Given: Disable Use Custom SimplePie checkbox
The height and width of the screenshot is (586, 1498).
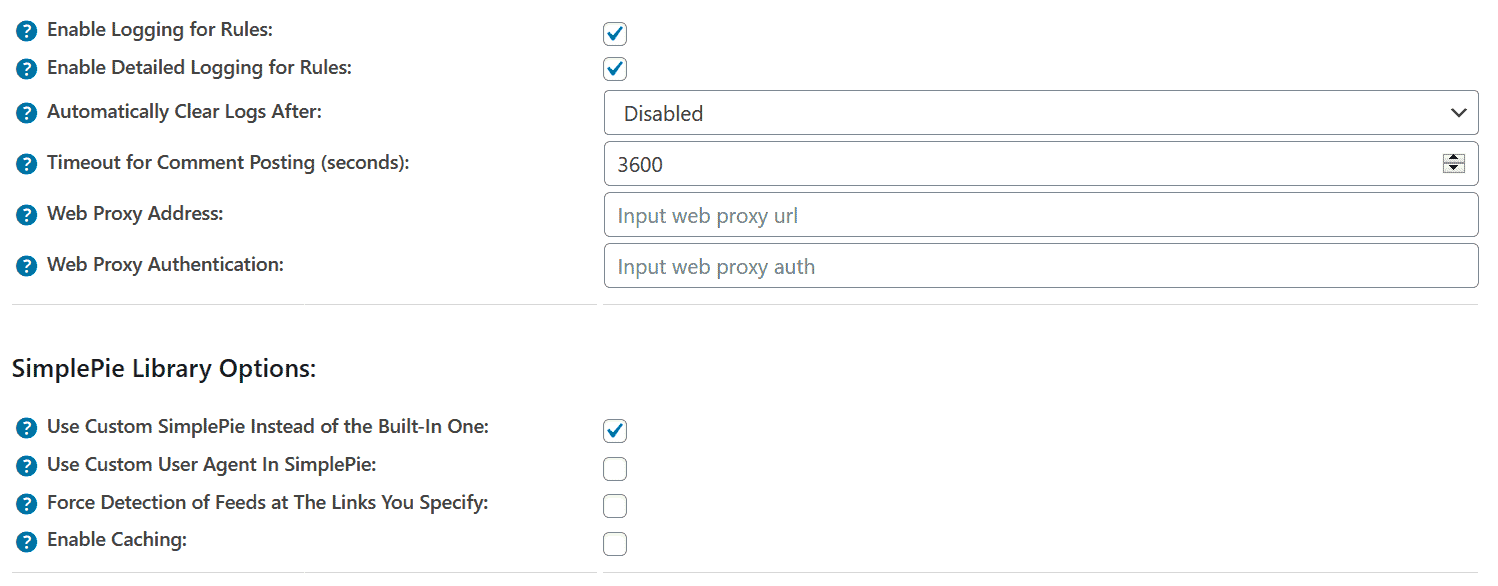Looking at the screenshot, I should click(x=615, y=431).
